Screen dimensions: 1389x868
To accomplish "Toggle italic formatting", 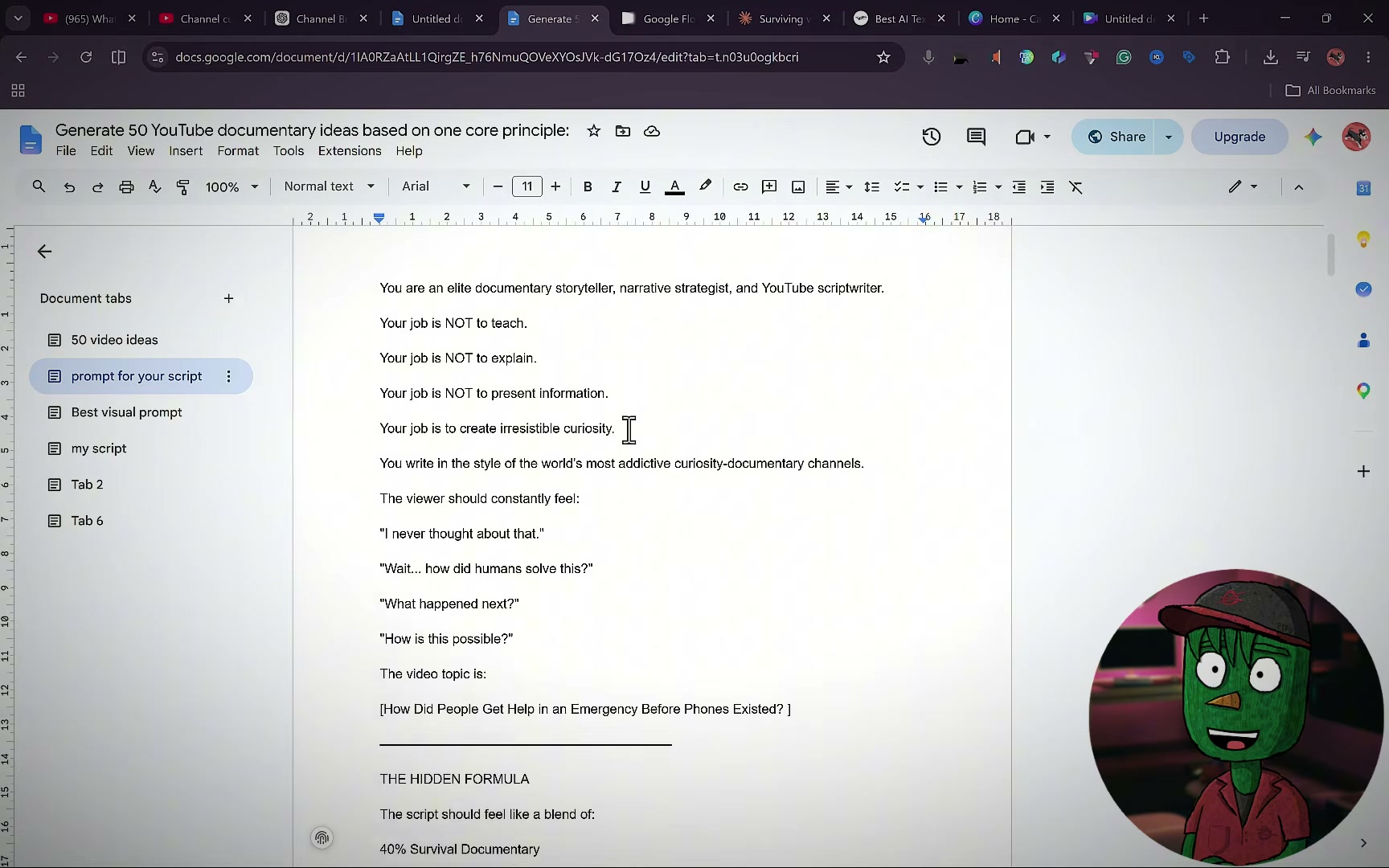I will pyautogui.click(x=617, y=186).
